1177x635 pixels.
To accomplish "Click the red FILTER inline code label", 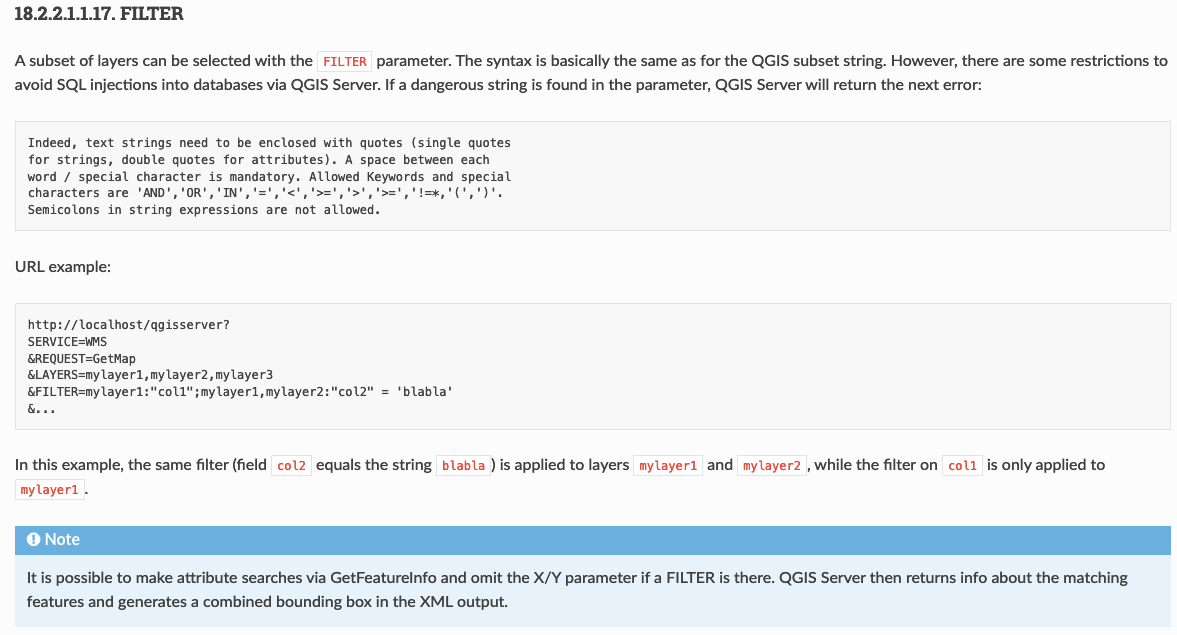I will (345, 62).
